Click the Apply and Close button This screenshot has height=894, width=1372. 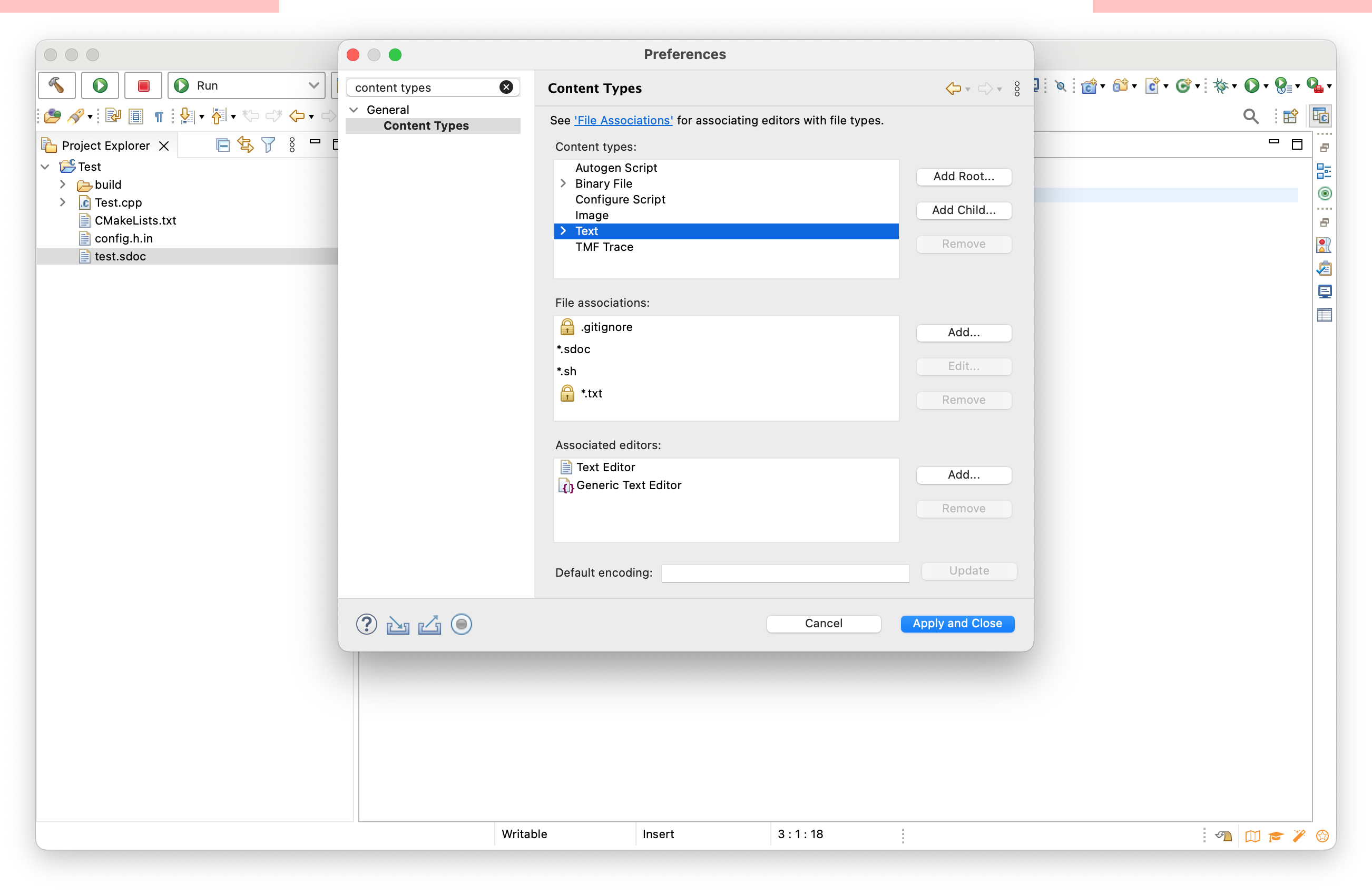click(x=957, y=623)
